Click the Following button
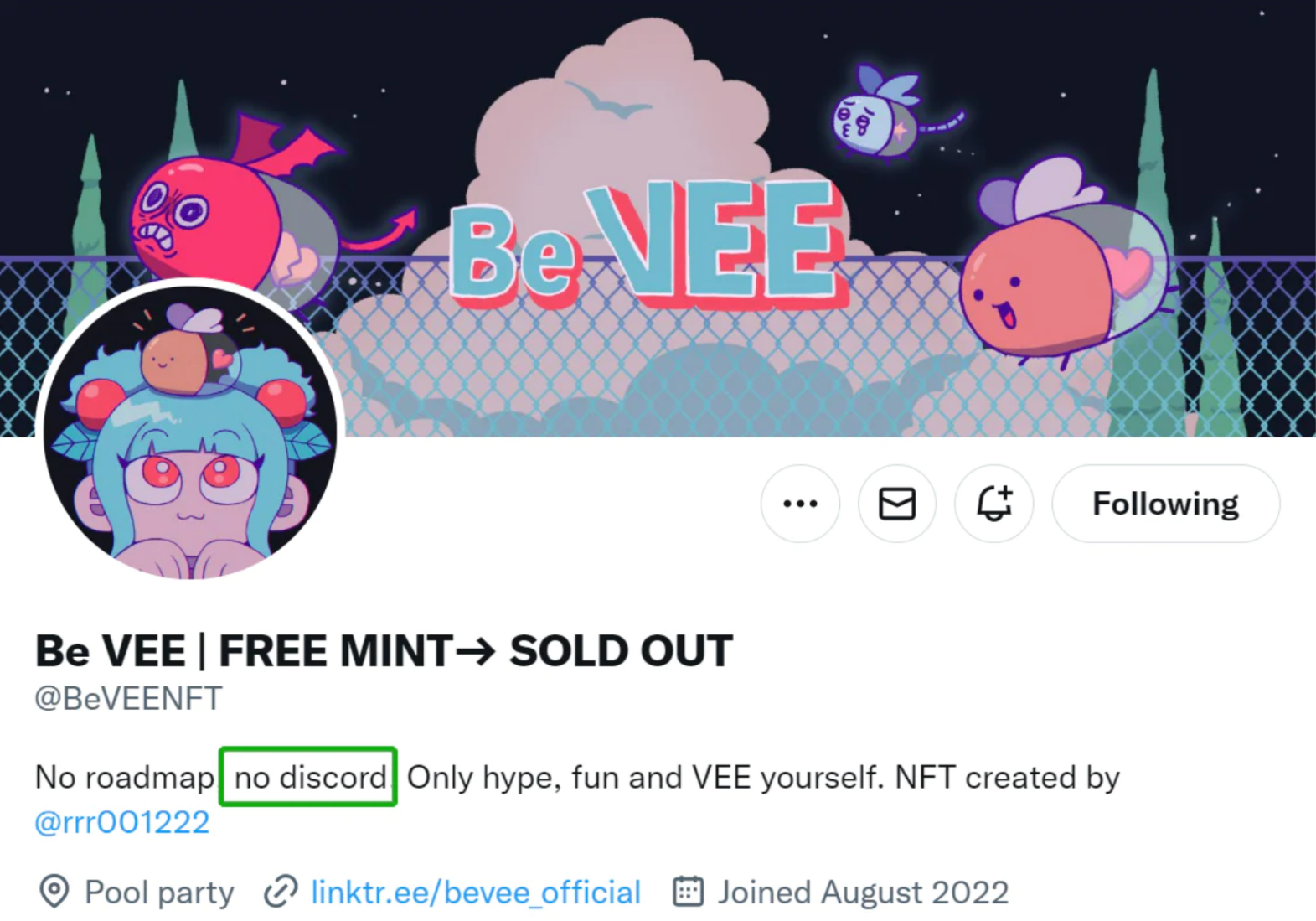This screenshot has height=921, width=1316. click(x=1165, y=504)
